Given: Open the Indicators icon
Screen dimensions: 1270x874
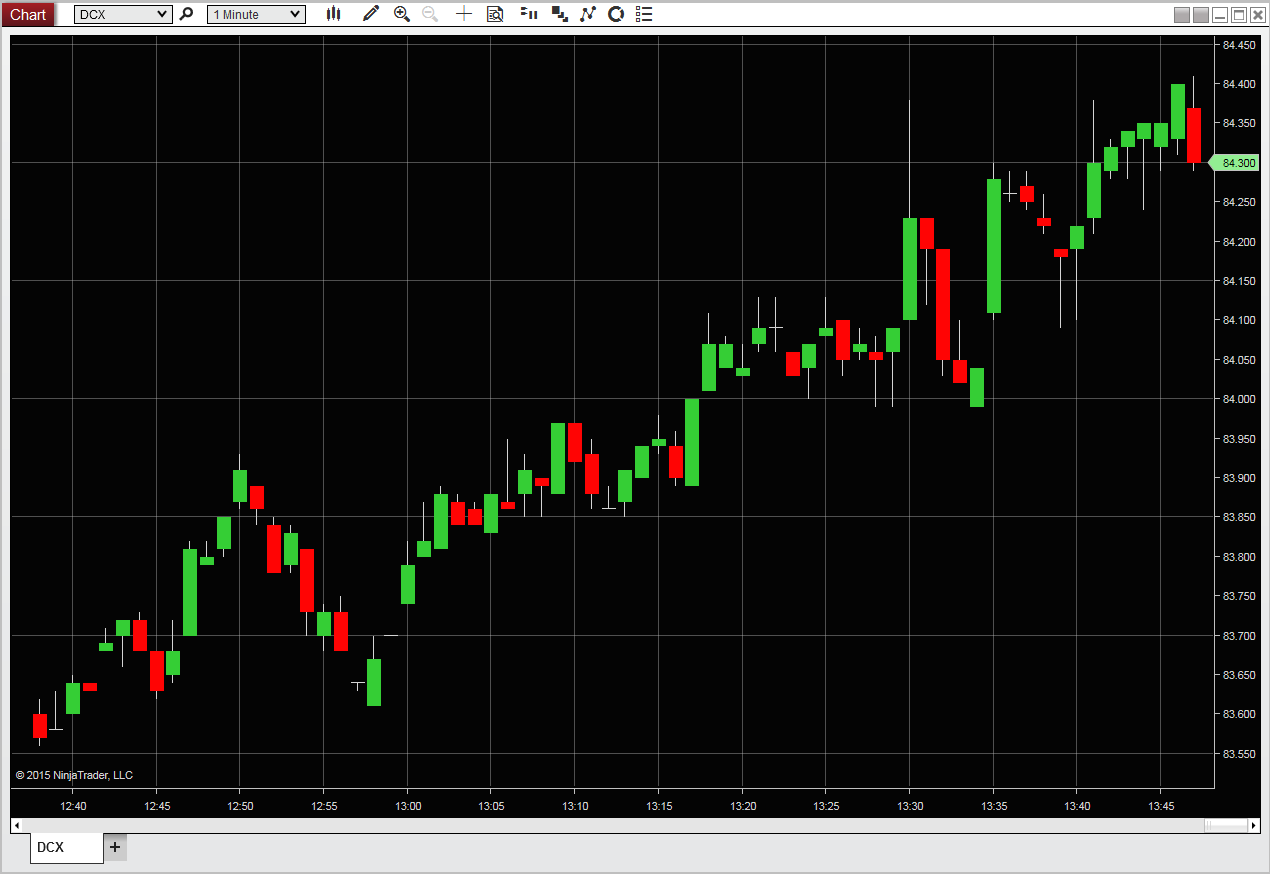Looking at the screenshot, I should point(588,14).
